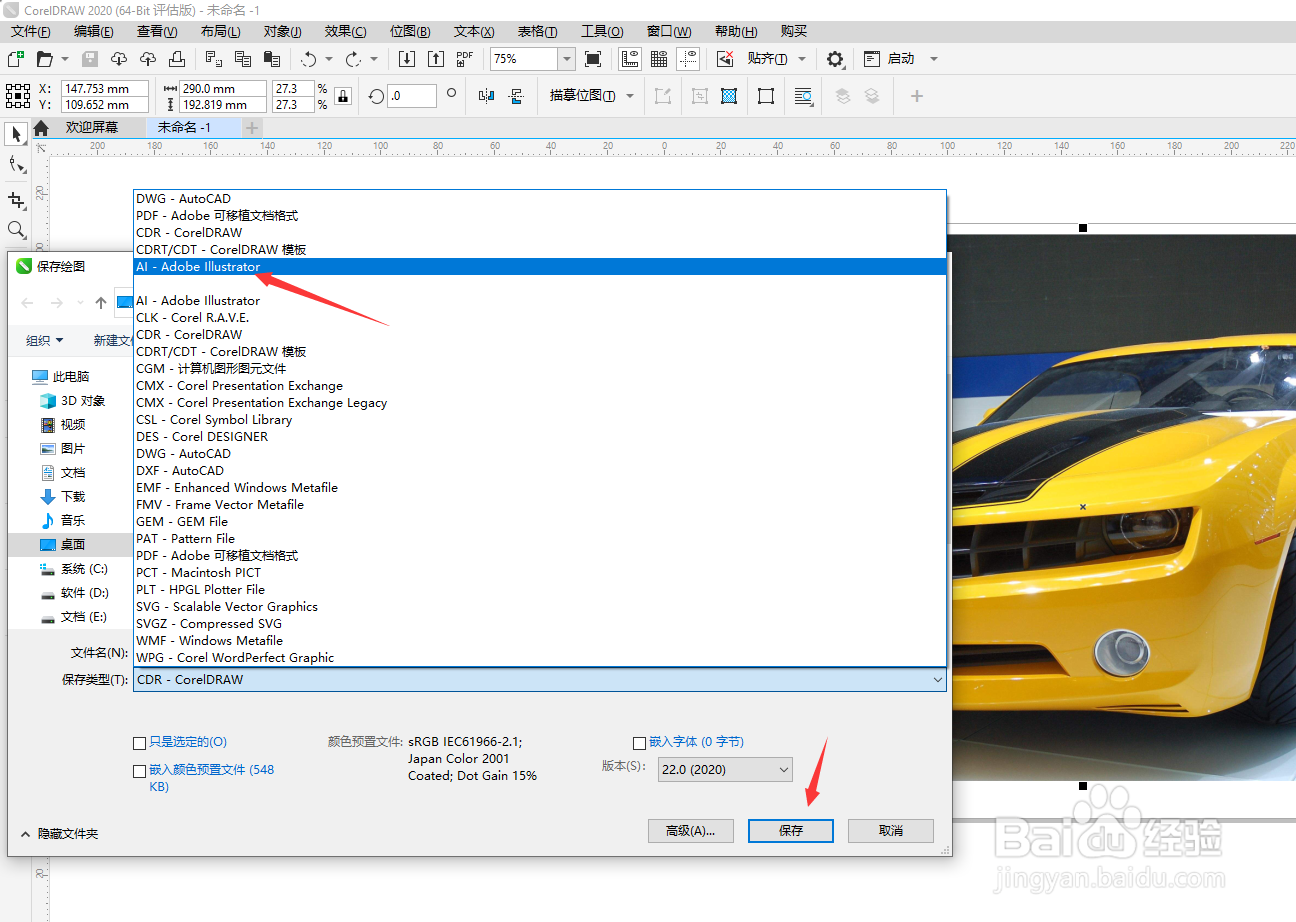
Task: Click the Open folder icon
Action: tap(44, 59)
